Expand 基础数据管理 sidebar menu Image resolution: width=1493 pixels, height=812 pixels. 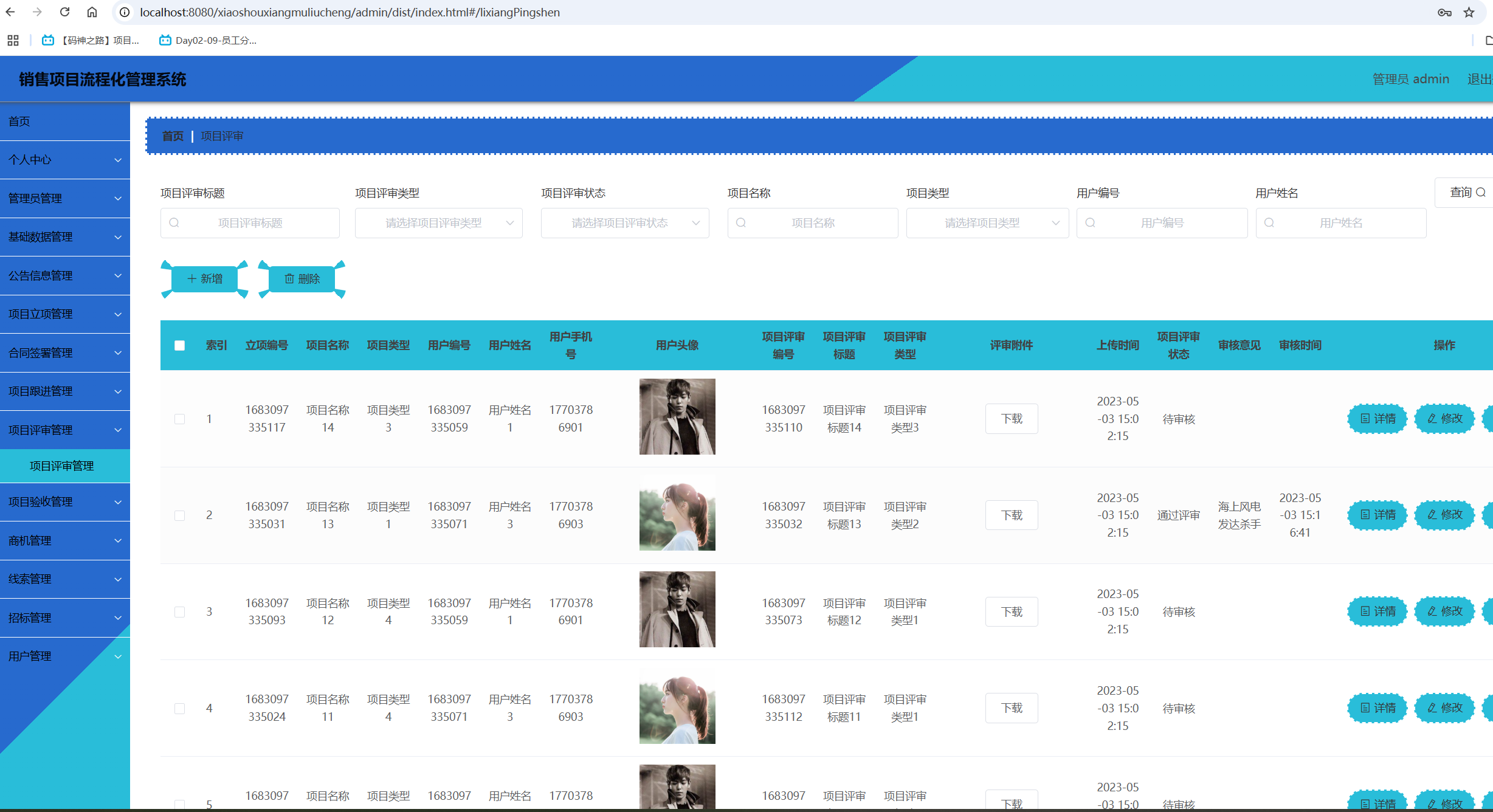pyautogui.click(x=65, y=237)
